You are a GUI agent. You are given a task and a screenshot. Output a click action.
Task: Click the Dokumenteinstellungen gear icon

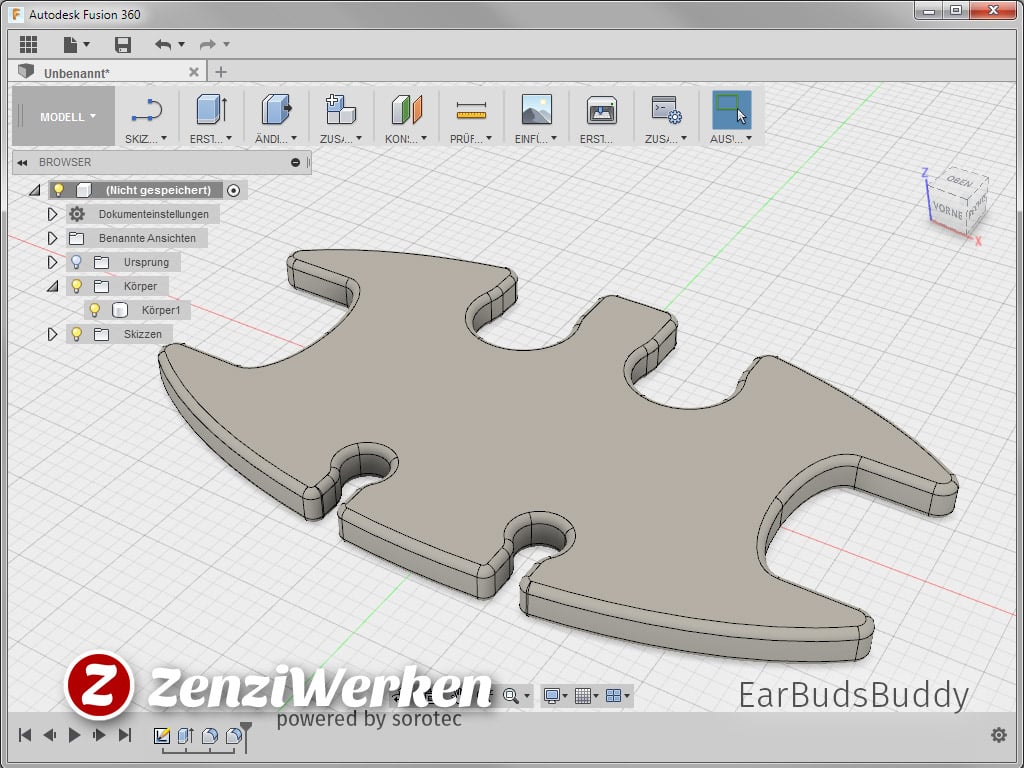pos(77,214)
